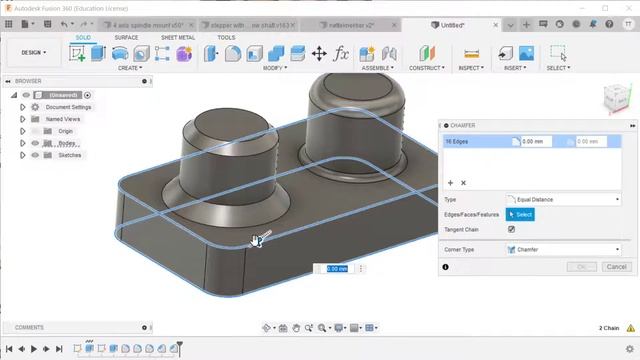Viewport: 640px width, 360px height.
Task: Open the Help question mark icon
Action: click(x=609, y=24)
